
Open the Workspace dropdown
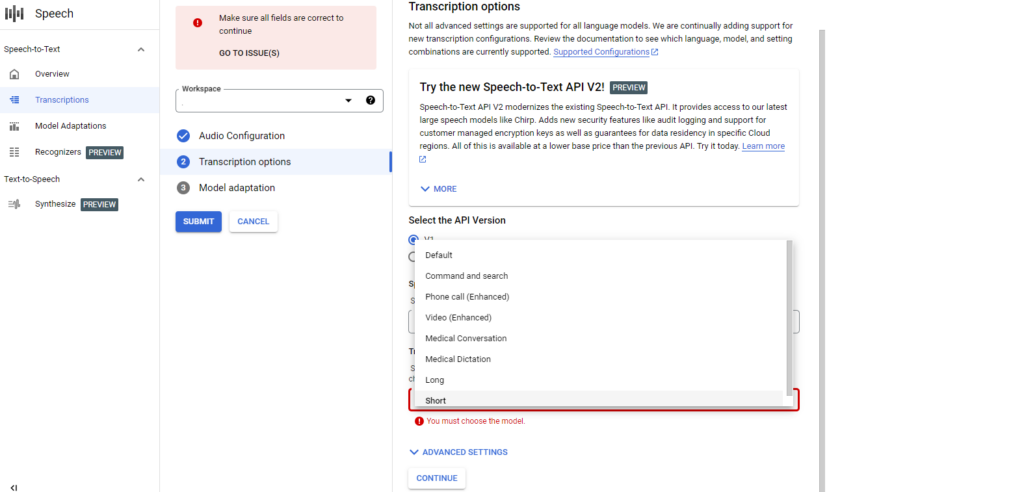pos(280,101)
